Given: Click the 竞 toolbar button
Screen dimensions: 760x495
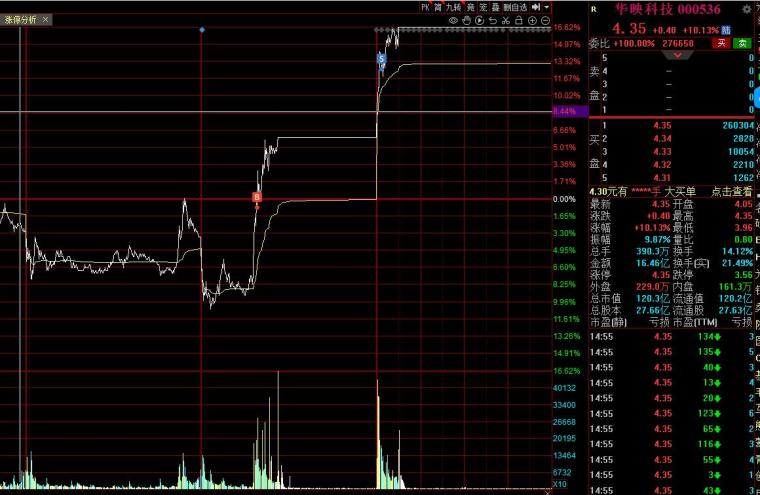Looking at the screenshot, I should click(470, 7).
